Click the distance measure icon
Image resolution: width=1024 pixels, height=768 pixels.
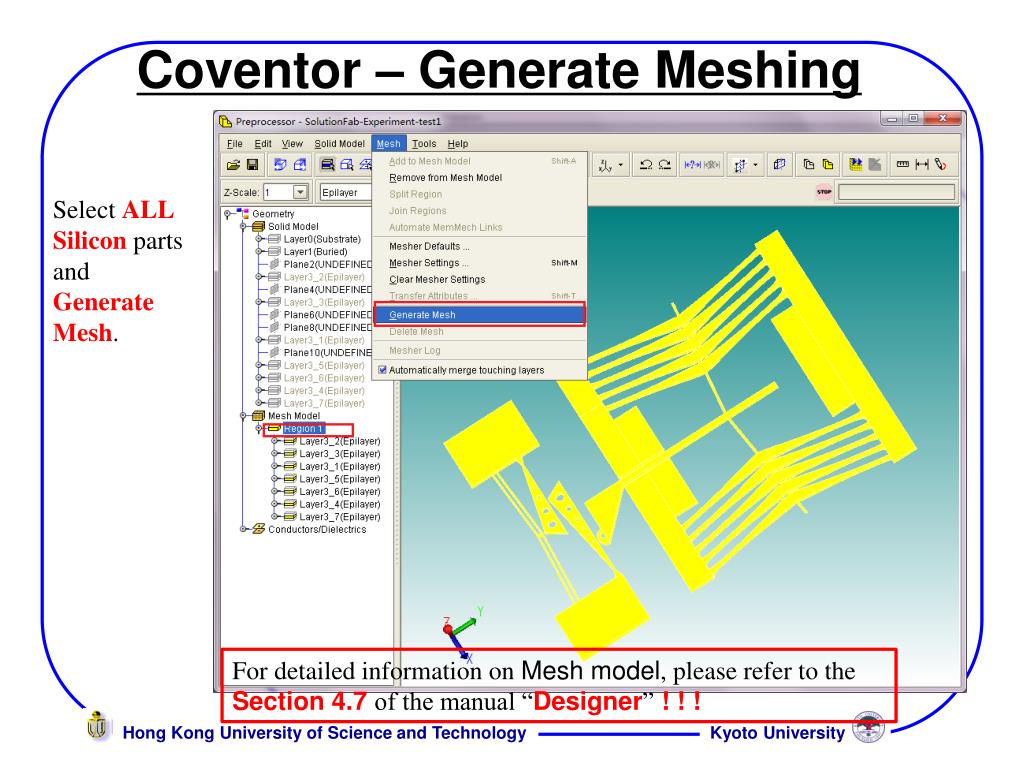point(921,165)
